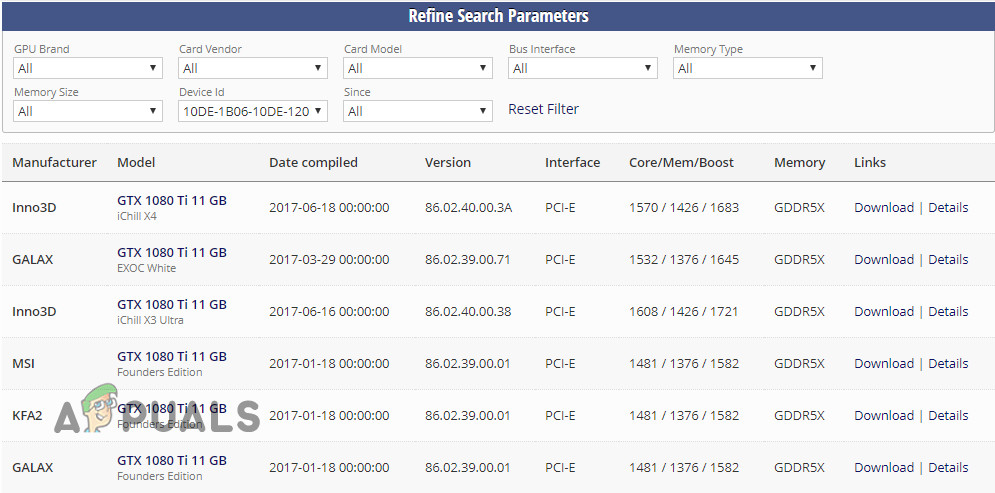Viewport: 995px width, 493px height.
Task: Expand the Card Vendor dropdown
Action: tap(253, 69)
